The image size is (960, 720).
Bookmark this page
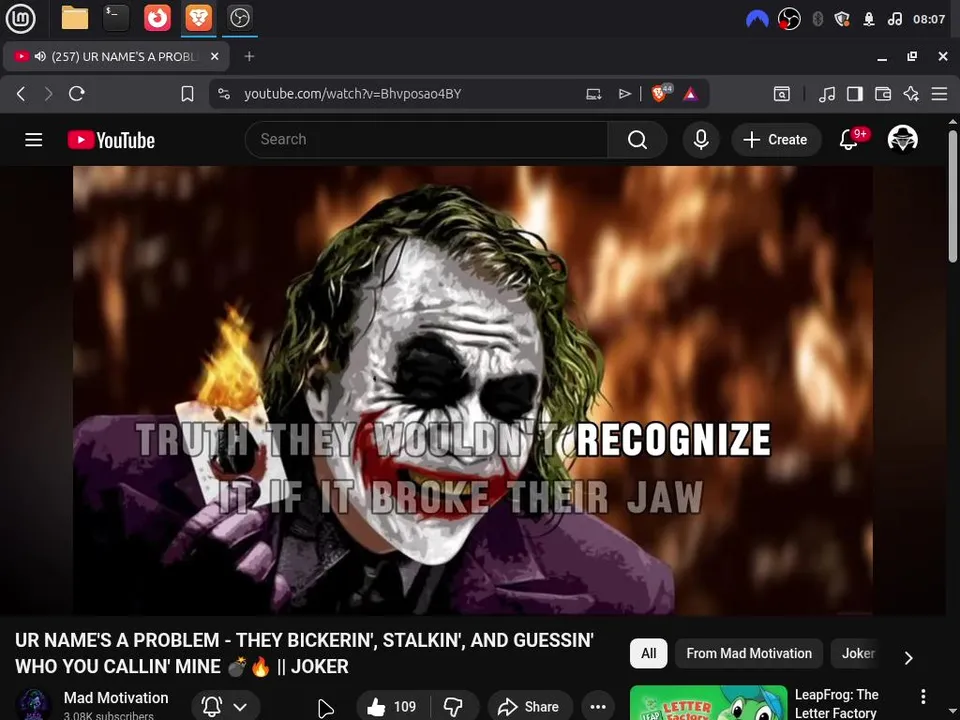point(187,94)
